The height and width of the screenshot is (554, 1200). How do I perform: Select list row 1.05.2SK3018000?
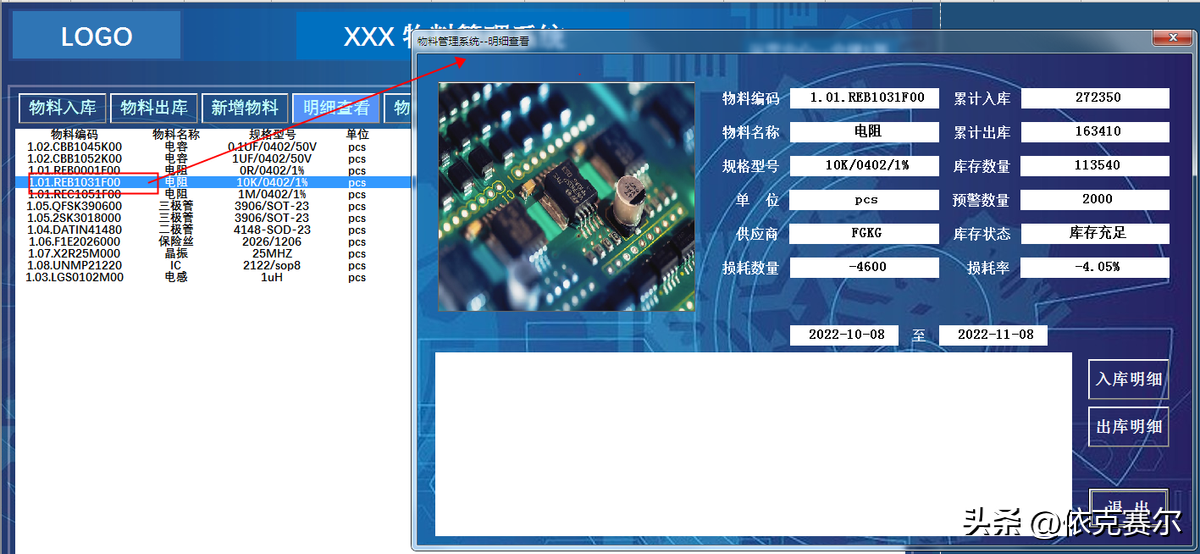214,218
